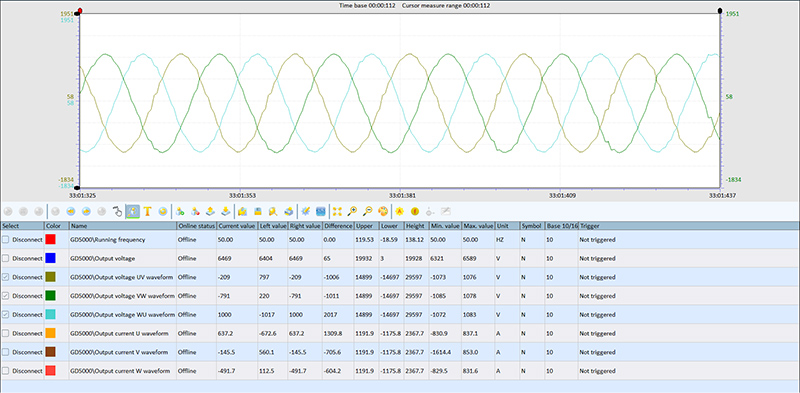Screen dimensions: 800x393
Task: Click the red Running frequency color swatch
Action: [51, 239]
